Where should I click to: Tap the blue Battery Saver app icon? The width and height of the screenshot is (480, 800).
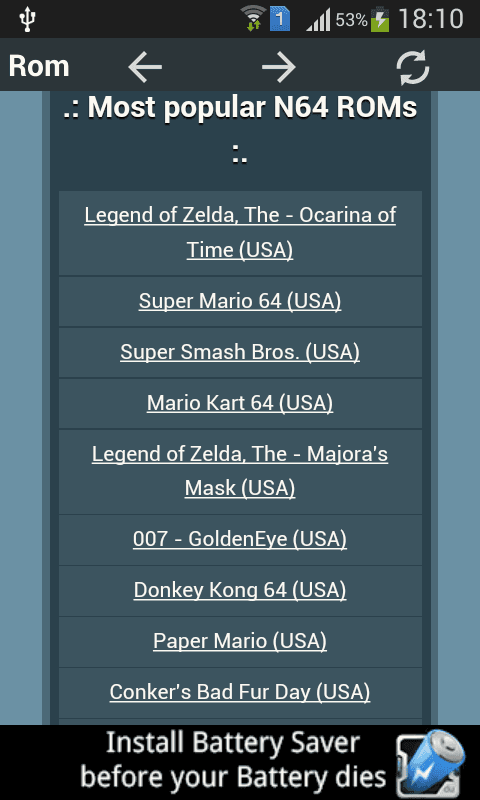[430, 762]
